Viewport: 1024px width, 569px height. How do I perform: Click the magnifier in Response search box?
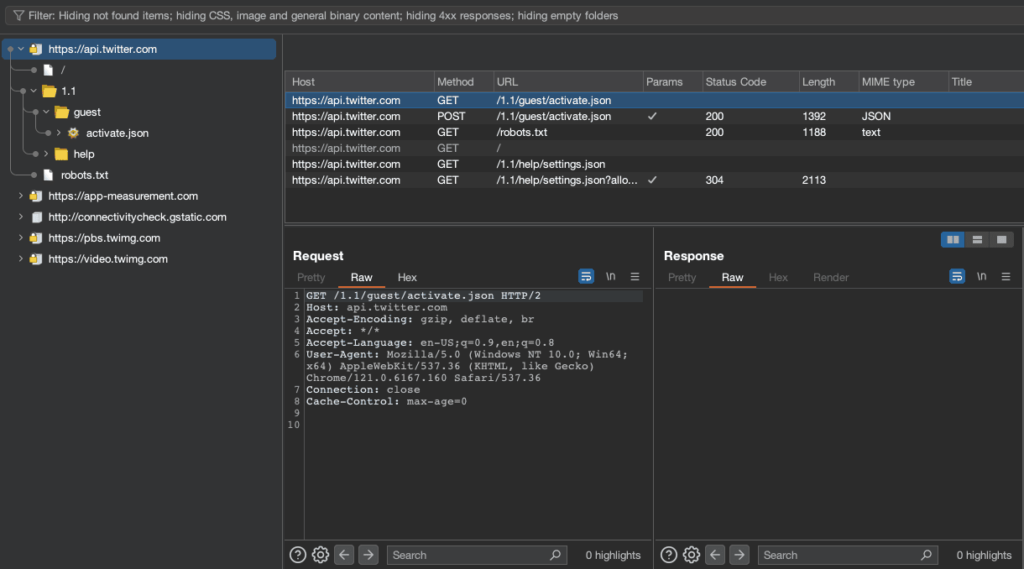926,555
